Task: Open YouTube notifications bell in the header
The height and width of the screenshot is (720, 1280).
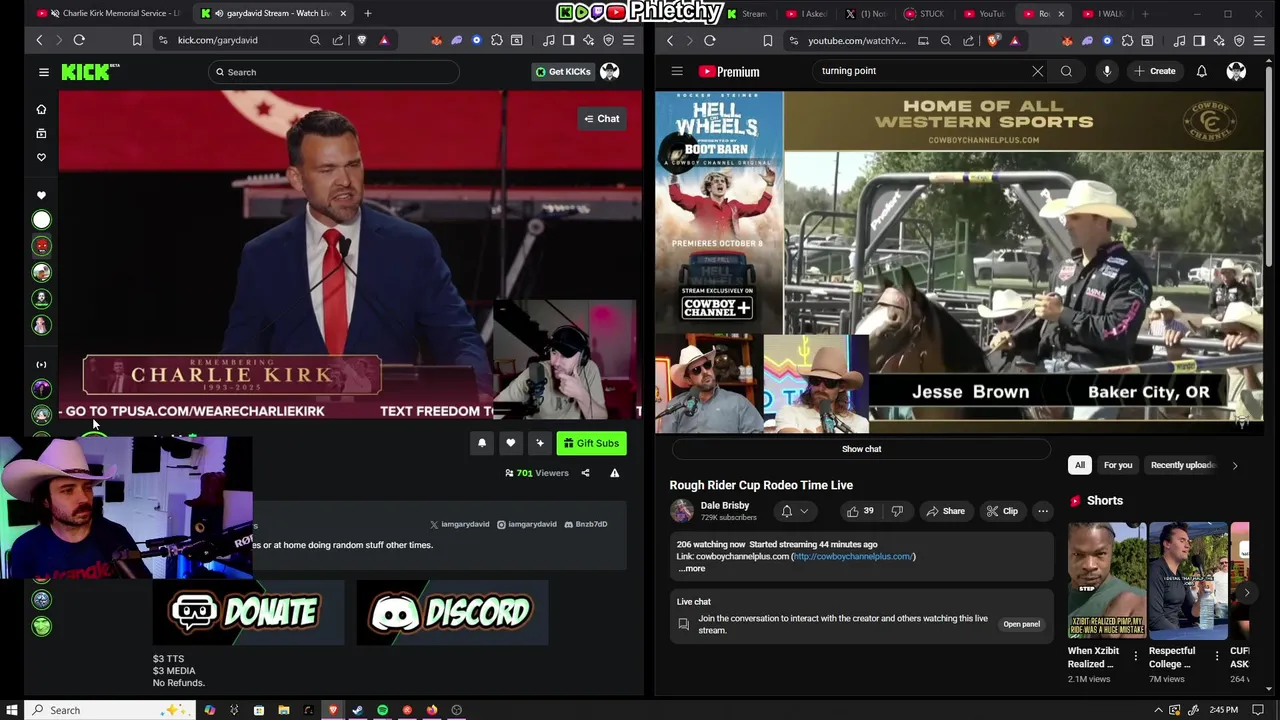Action: coord(1201,71)
